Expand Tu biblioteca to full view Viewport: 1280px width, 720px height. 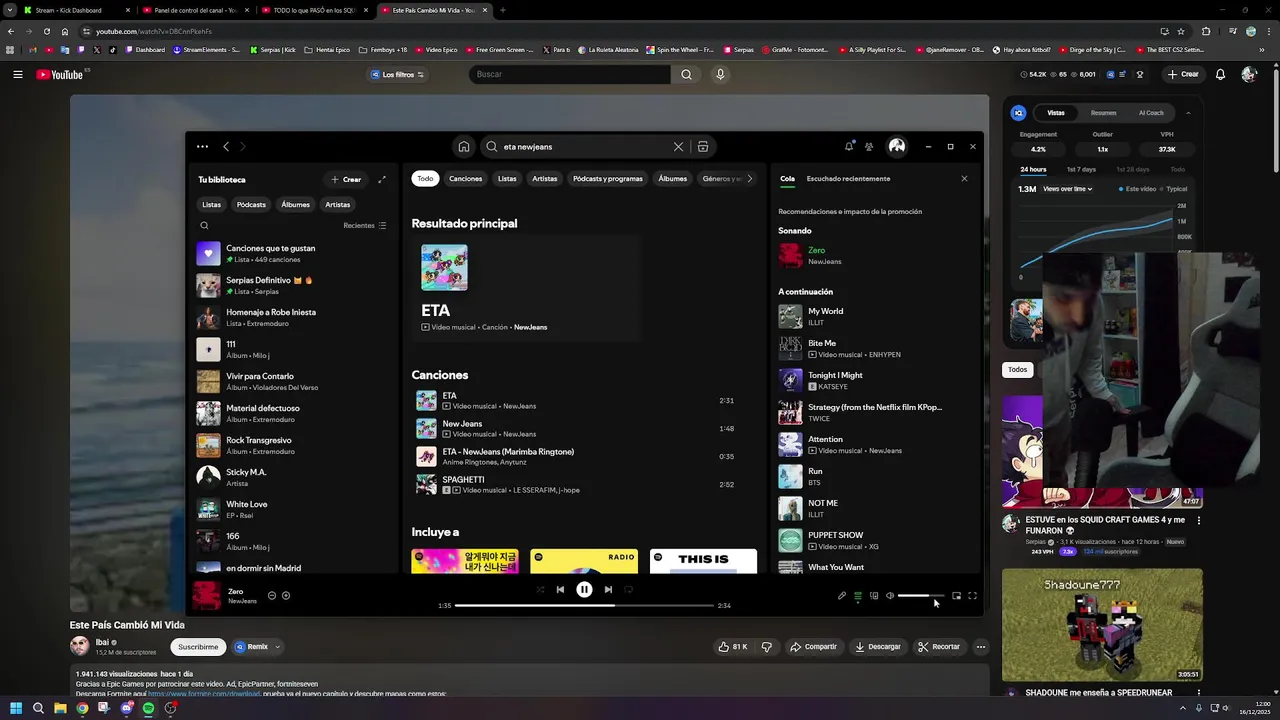point(382,180)
